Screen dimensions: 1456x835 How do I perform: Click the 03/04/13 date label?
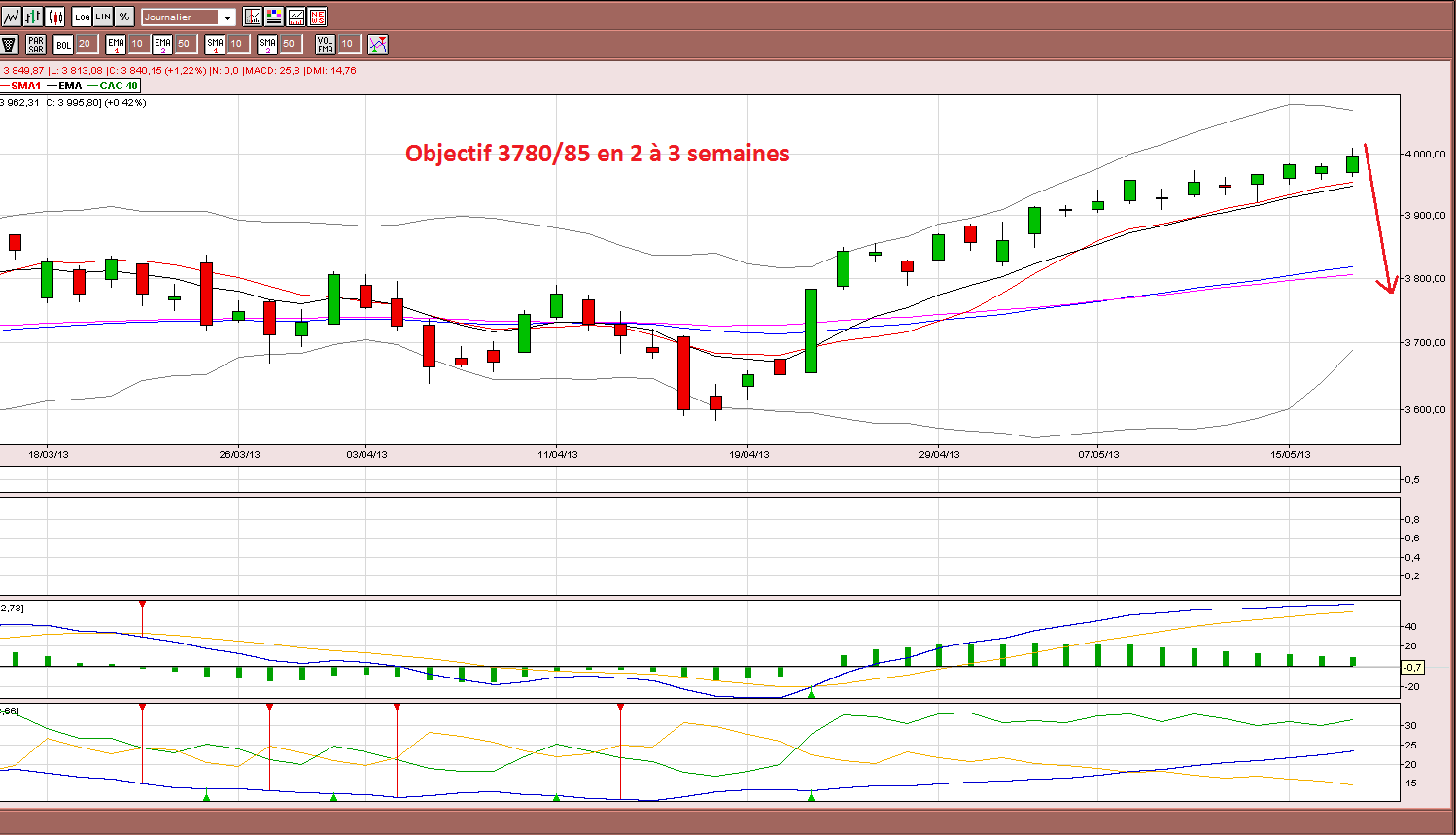coord(367,454)
